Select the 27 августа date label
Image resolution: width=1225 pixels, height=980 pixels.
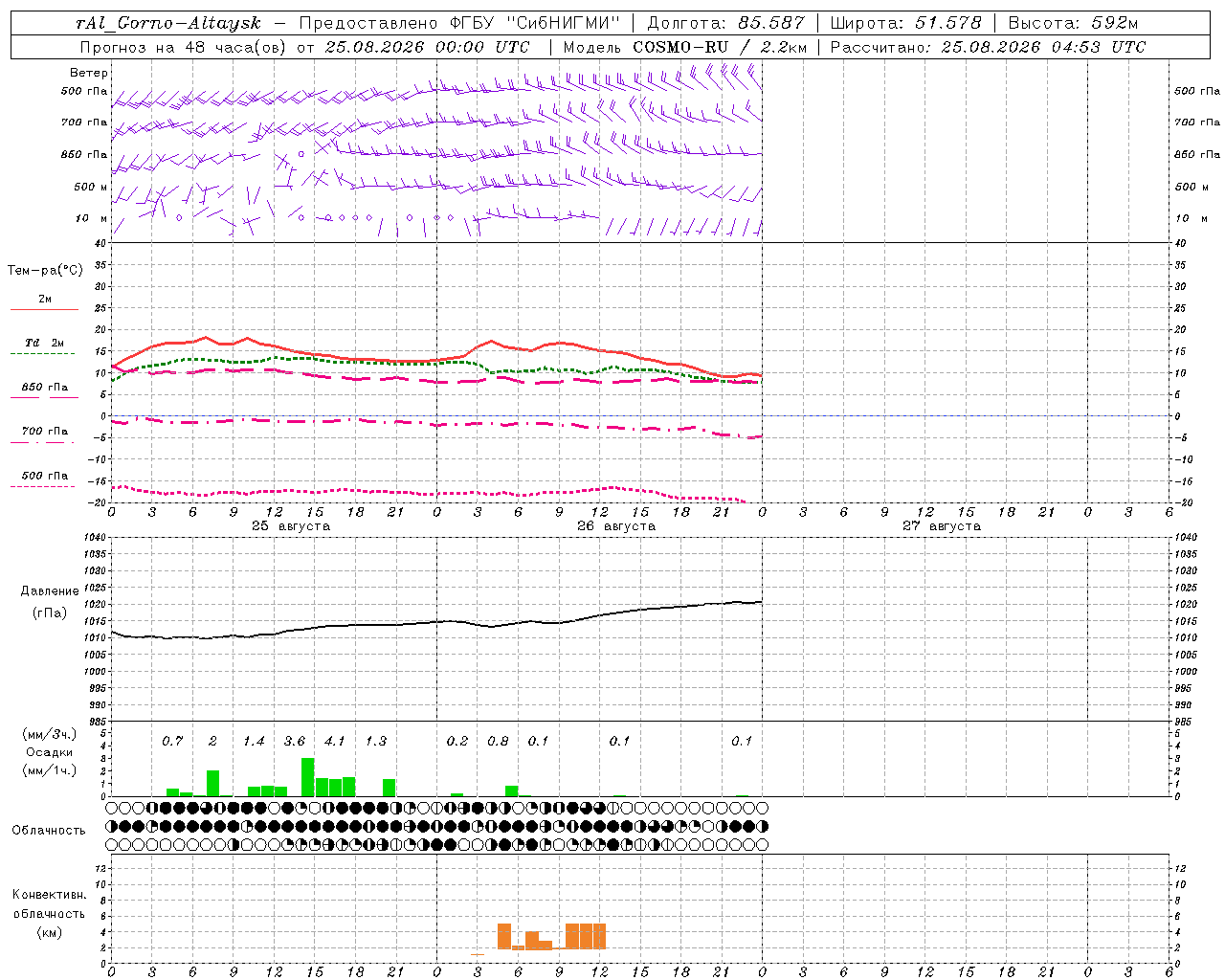click(942, 526)
